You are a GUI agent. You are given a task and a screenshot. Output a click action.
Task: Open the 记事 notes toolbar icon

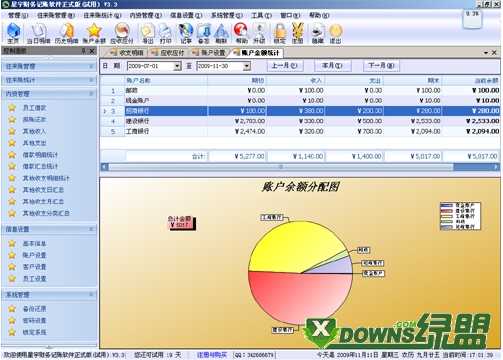186,33
